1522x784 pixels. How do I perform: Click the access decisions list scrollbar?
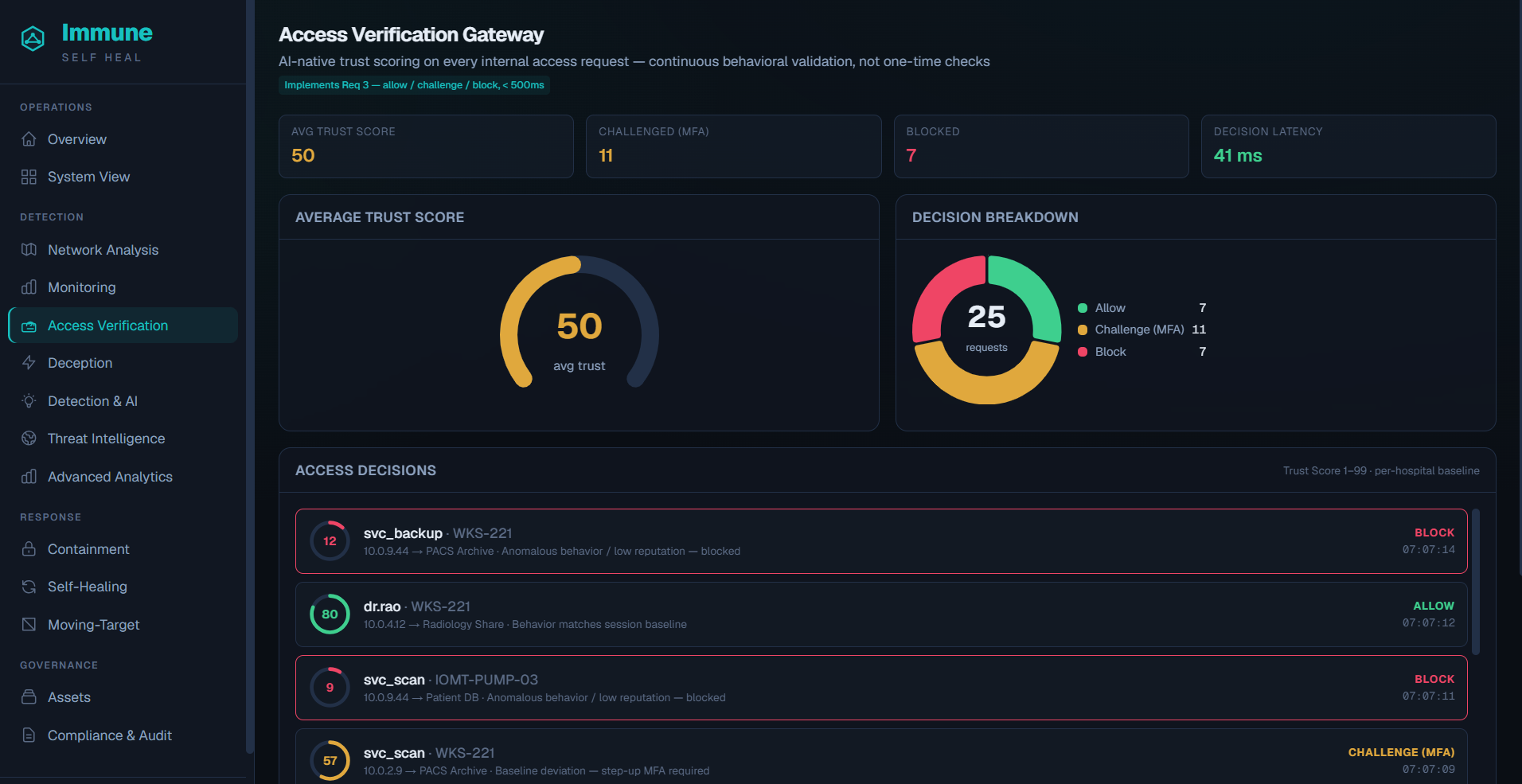click(1476, 582)
